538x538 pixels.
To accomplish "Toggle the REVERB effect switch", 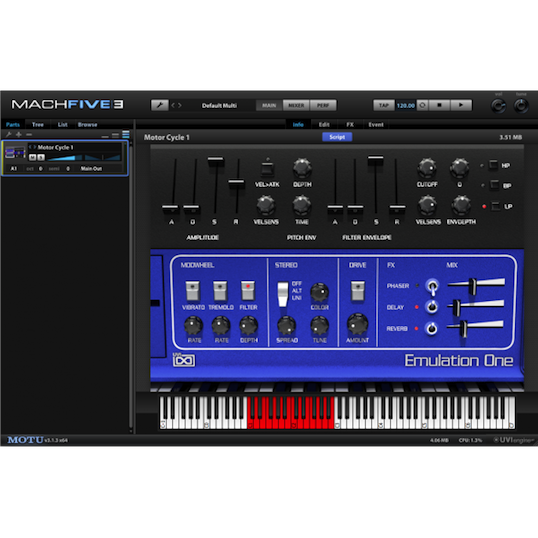I will tap(432, 328).
